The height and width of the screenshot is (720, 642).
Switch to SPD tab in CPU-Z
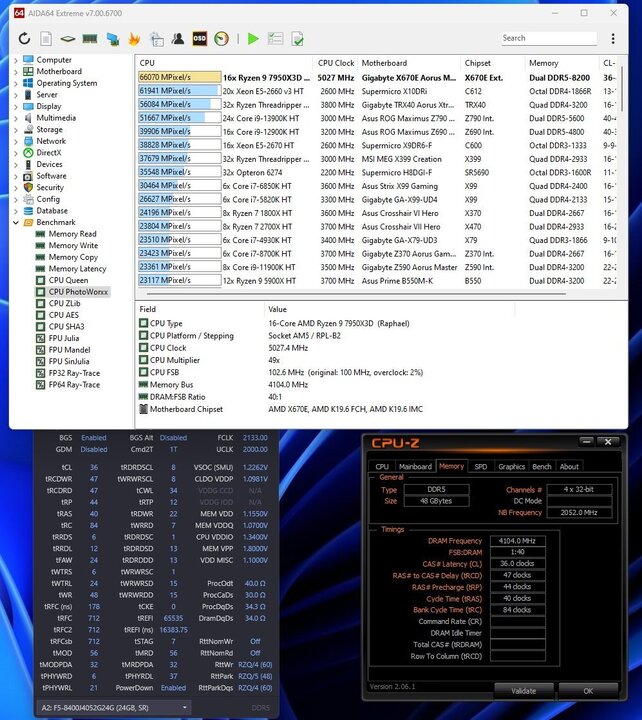[x=480, y=466]
